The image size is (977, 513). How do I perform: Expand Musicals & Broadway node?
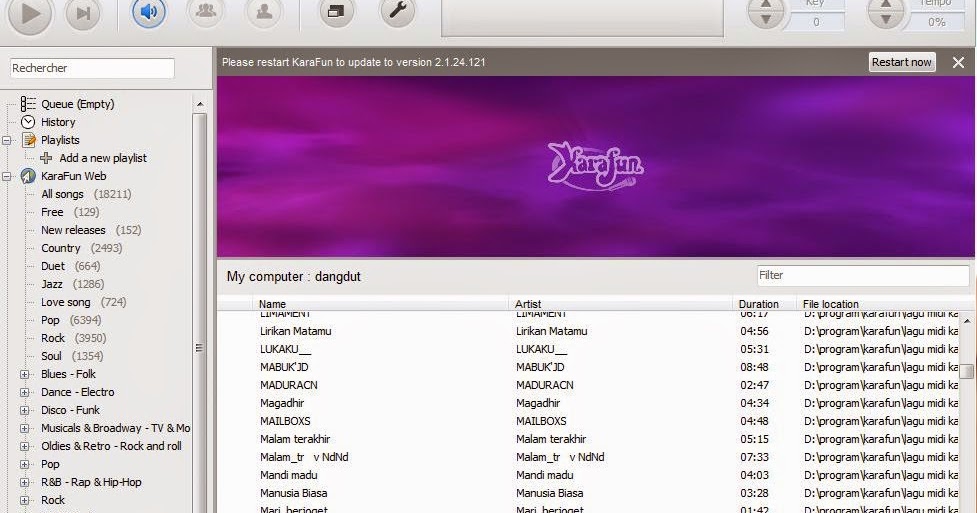coord(24,429)
